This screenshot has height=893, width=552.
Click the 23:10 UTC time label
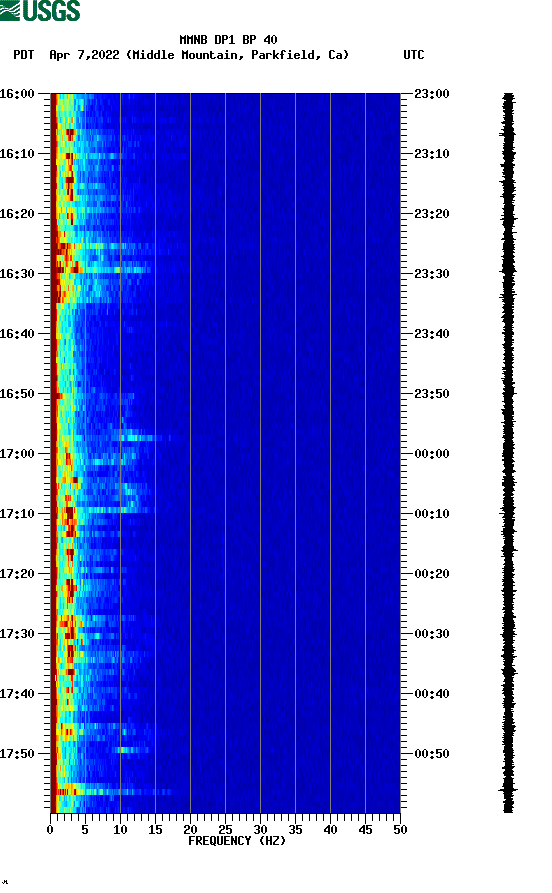[432, 154]
